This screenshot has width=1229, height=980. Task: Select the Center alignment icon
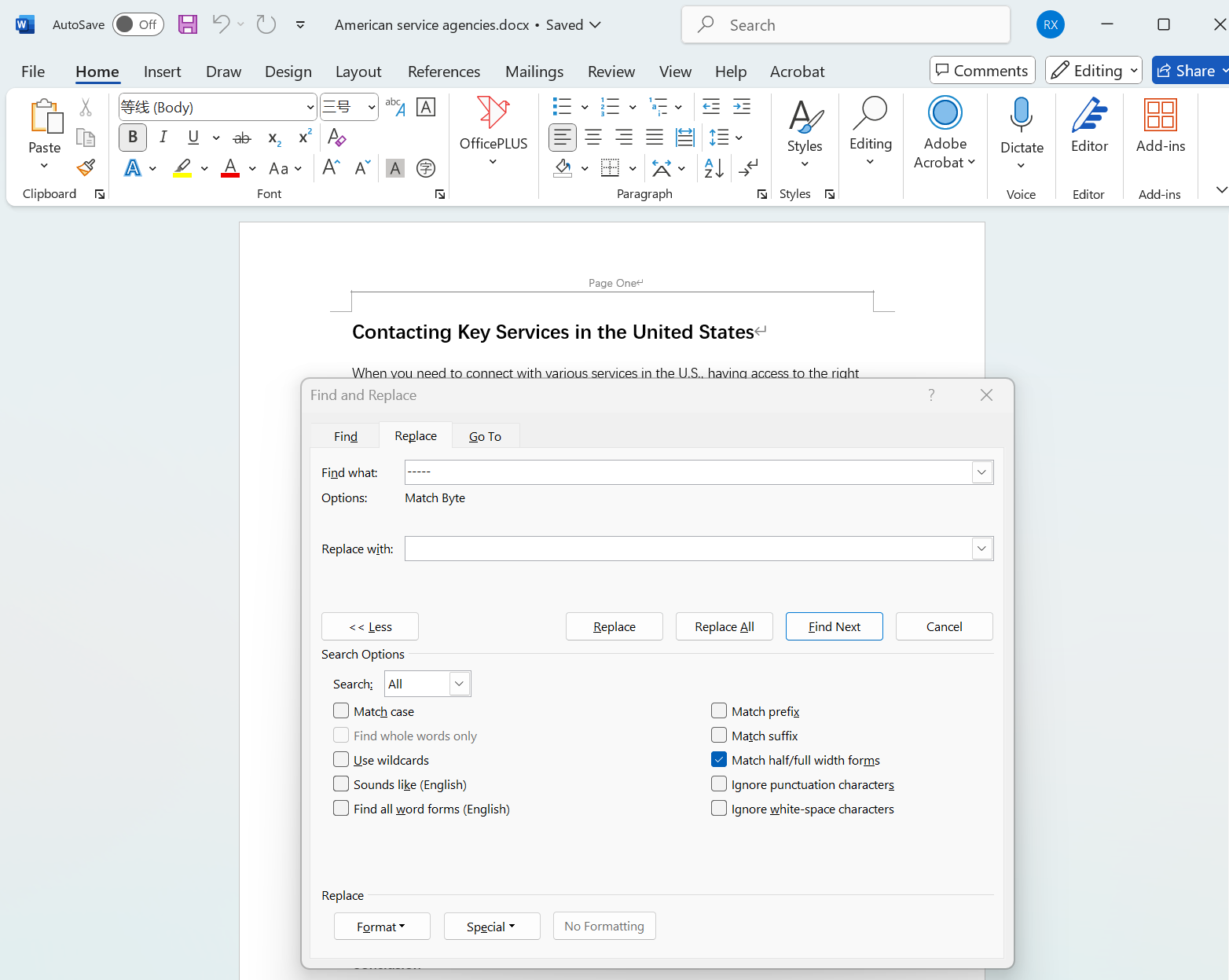(593, 138)
